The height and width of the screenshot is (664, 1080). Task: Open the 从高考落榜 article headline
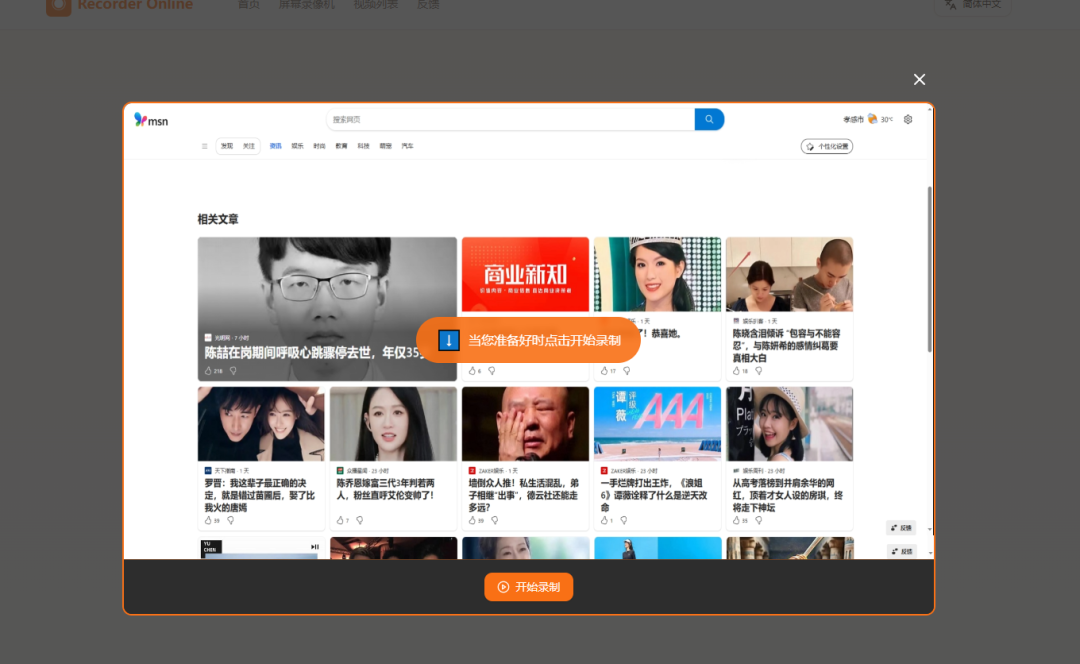tap(787, 495)
